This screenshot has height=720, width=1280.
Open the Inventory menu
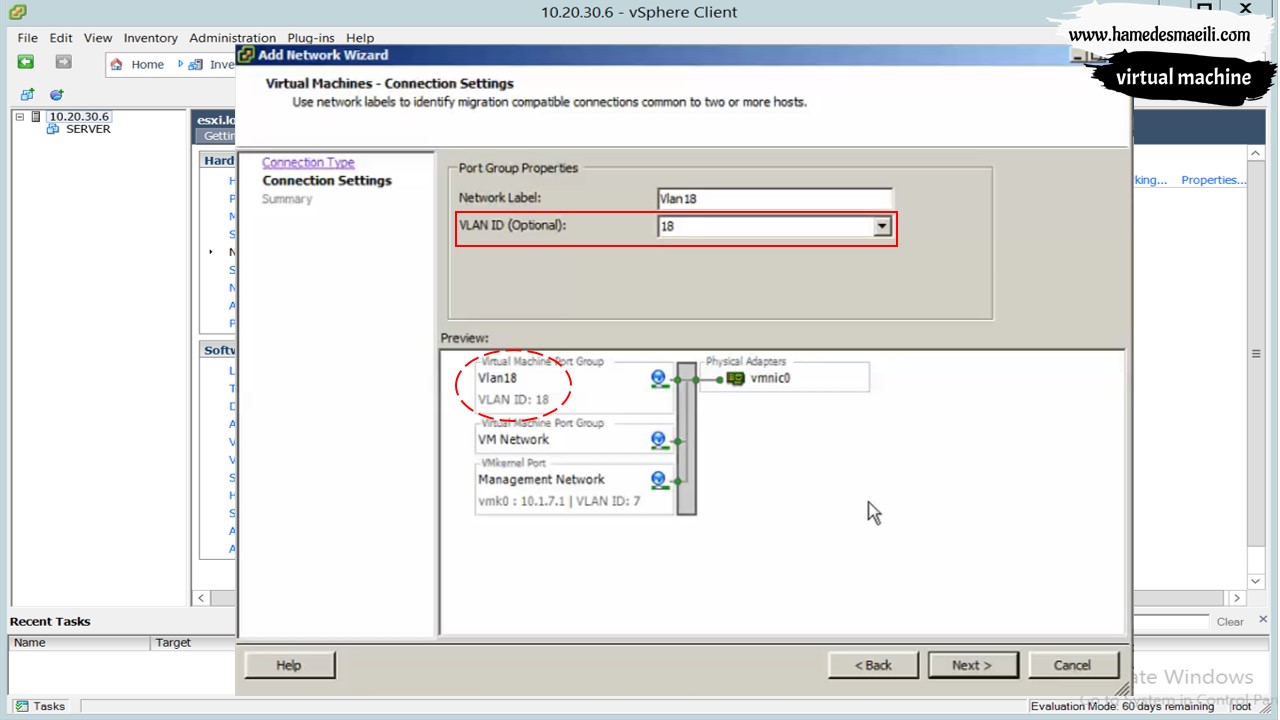pyautogui.click(x=151, y=38)
